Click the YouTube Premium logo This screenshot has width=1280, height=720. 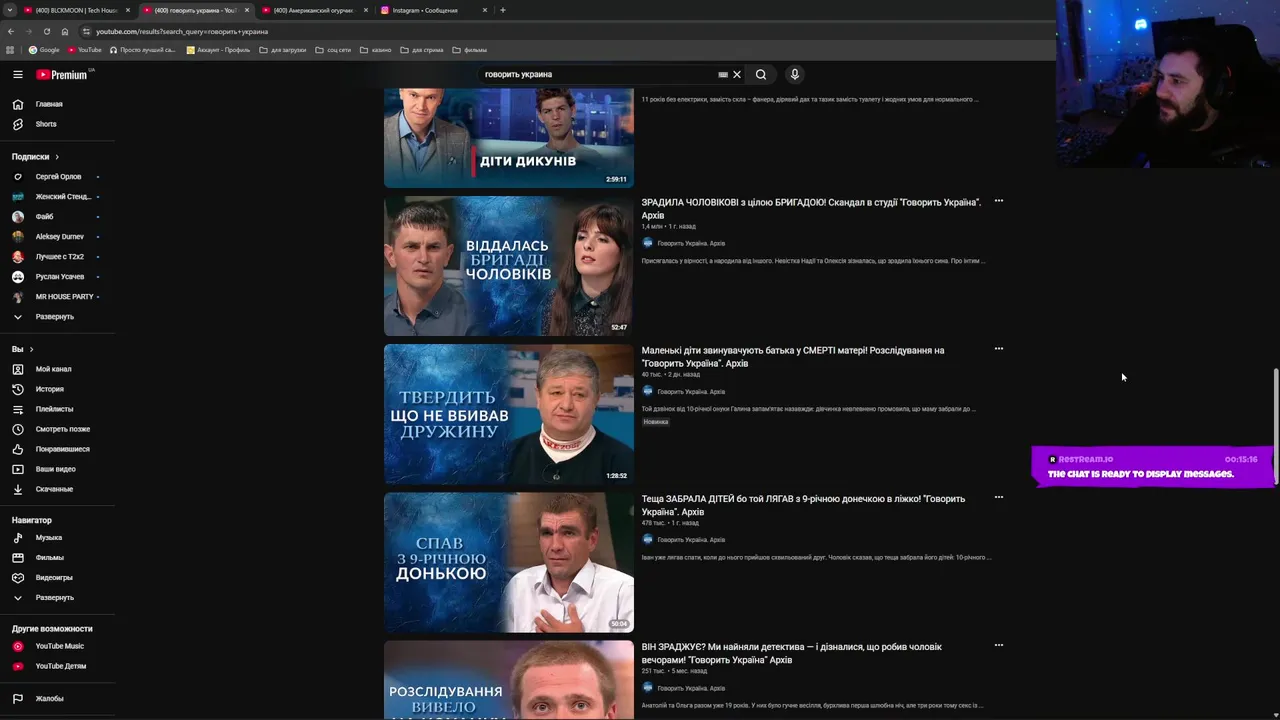pos(62,74)
